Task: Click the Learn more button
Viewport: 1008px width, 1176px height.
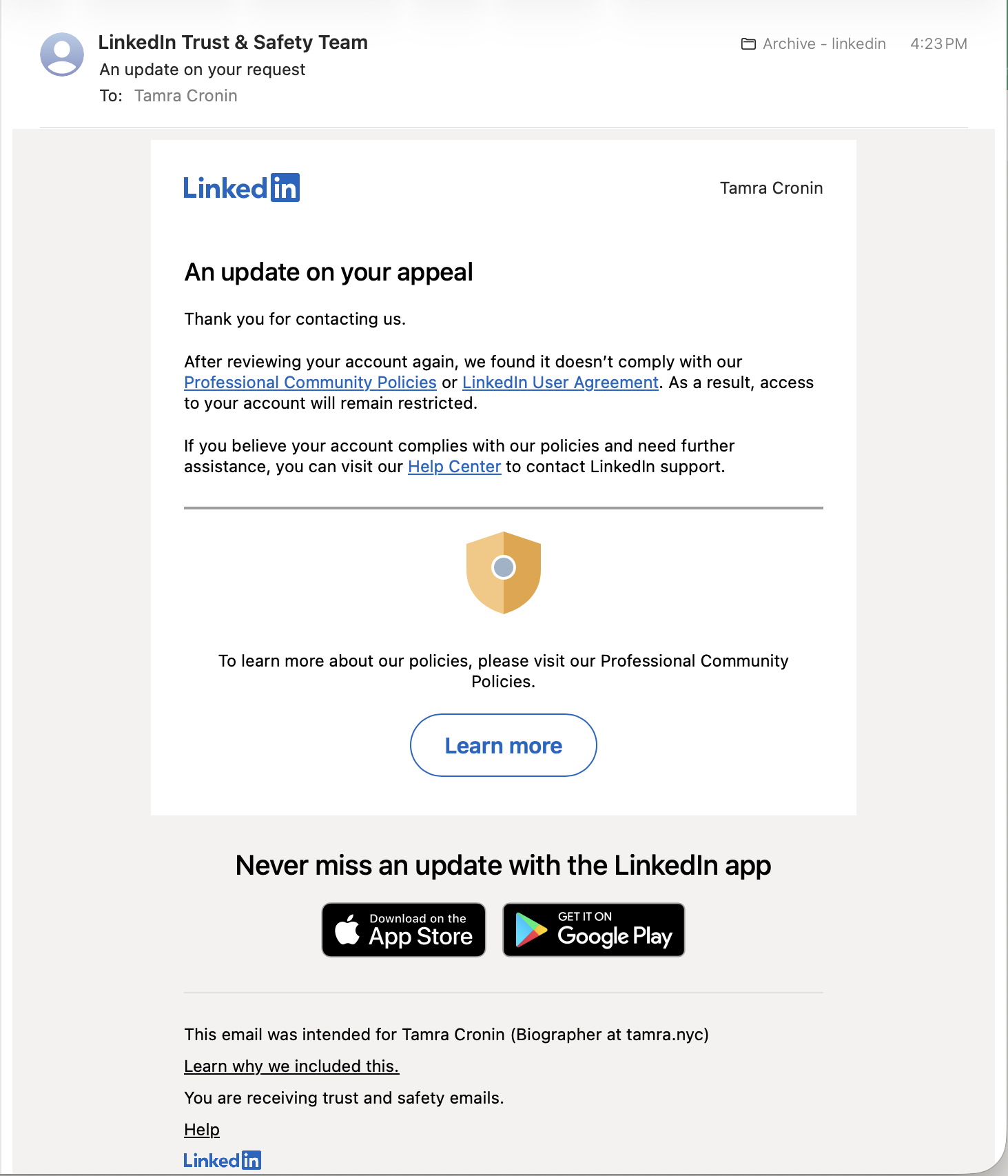Action: [x=503, y=745]
